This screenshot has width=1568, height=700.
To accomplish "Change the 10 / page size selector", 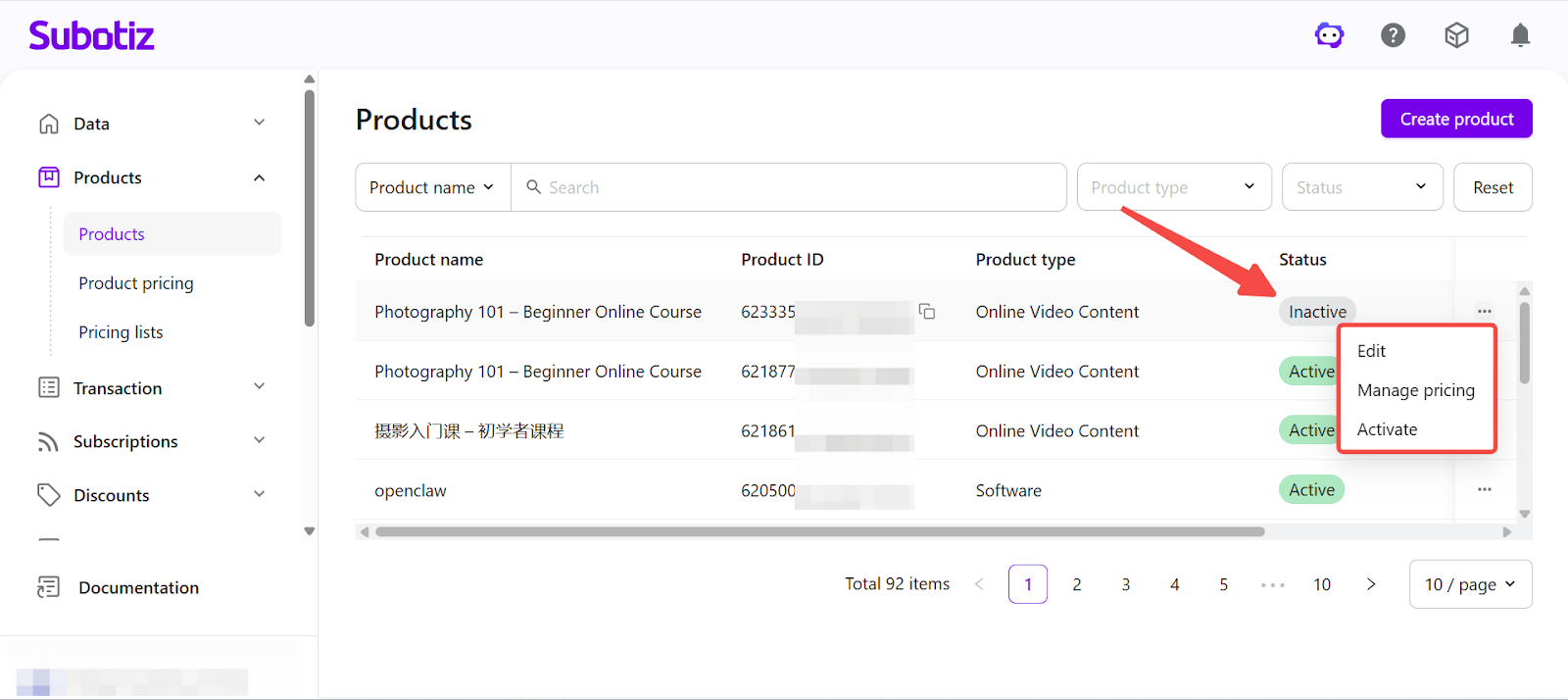I will pos(1469,584).
